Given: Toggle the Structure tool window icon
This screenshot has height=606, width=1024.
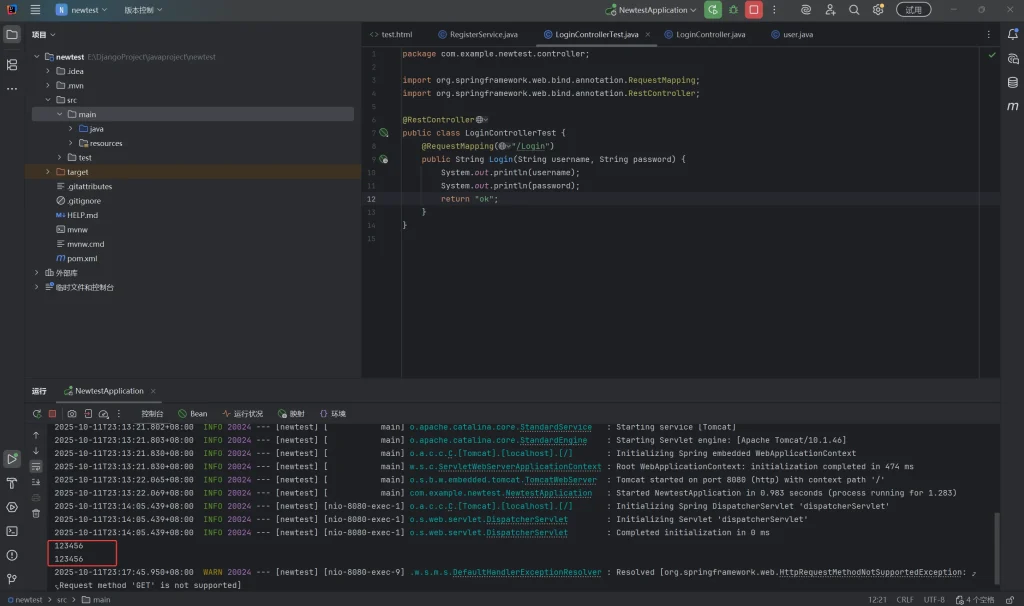Looking at the screenshot, I should pyautogui.click(x=12, y=64).
